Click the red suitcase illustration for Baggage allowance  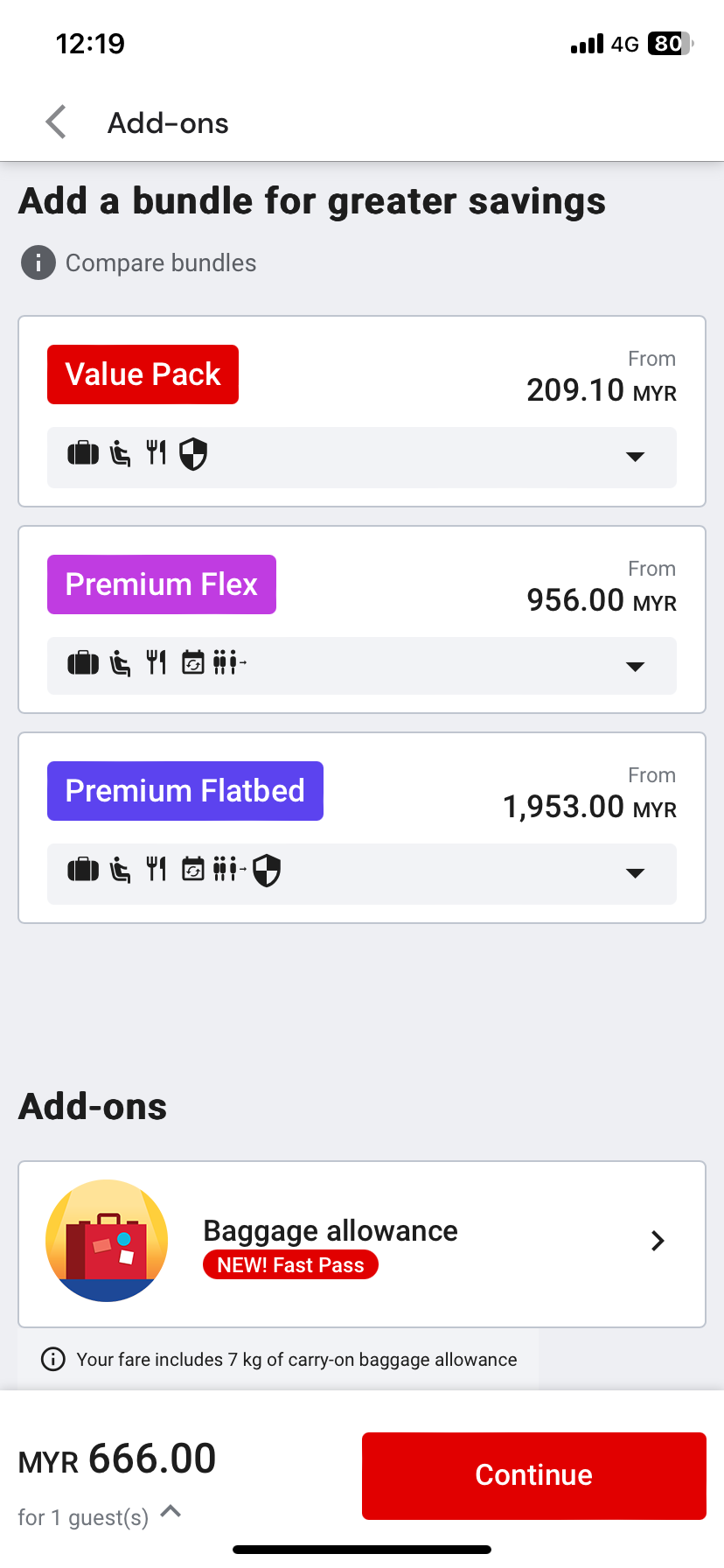[x=106, y=1240]
